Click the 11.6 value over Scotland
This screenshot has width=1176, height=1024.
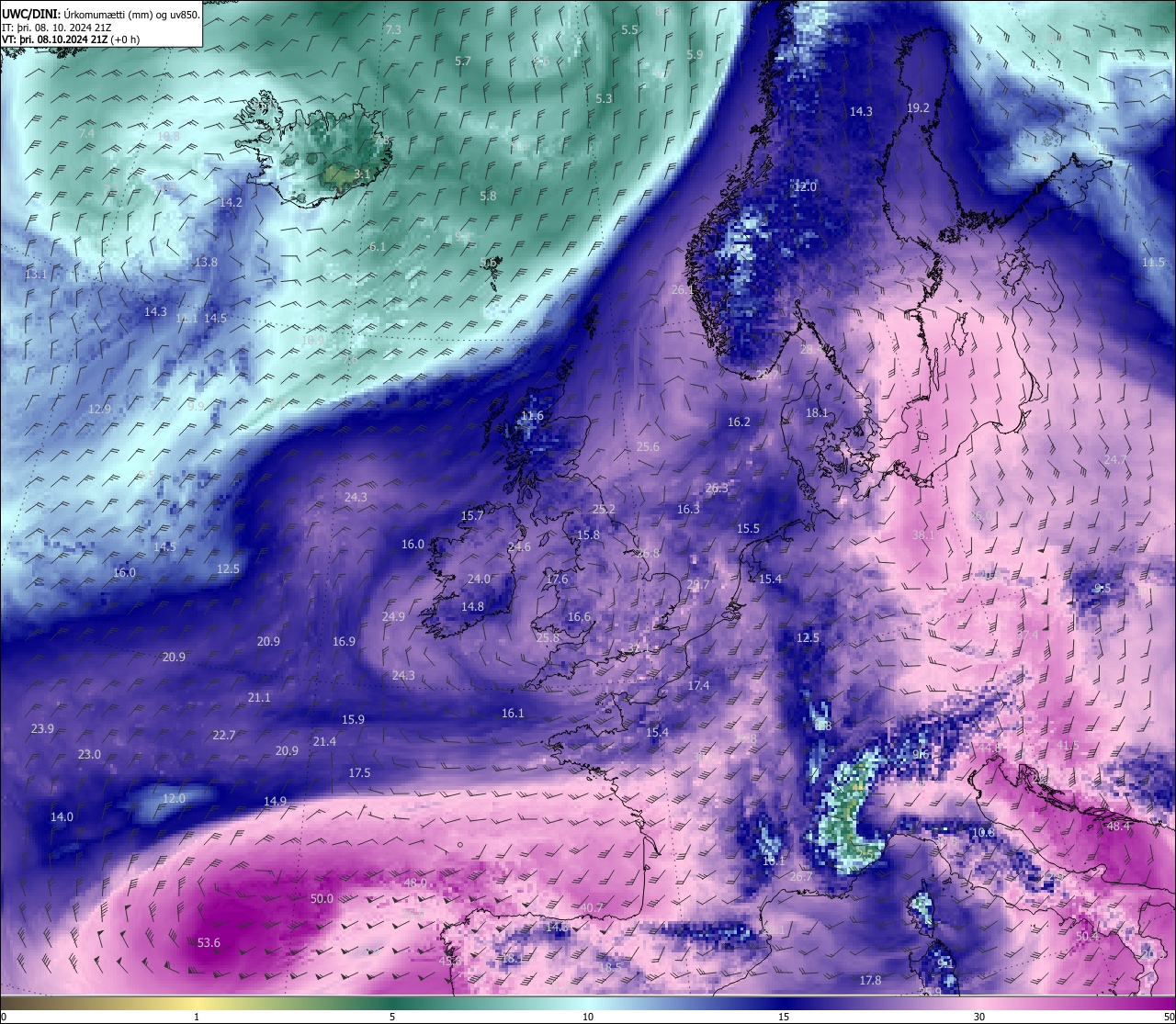point(532,416)
